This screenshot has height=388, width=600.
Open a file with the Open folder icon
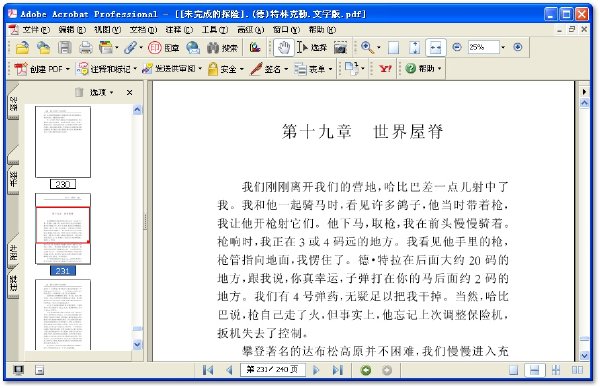pos(23,47)
